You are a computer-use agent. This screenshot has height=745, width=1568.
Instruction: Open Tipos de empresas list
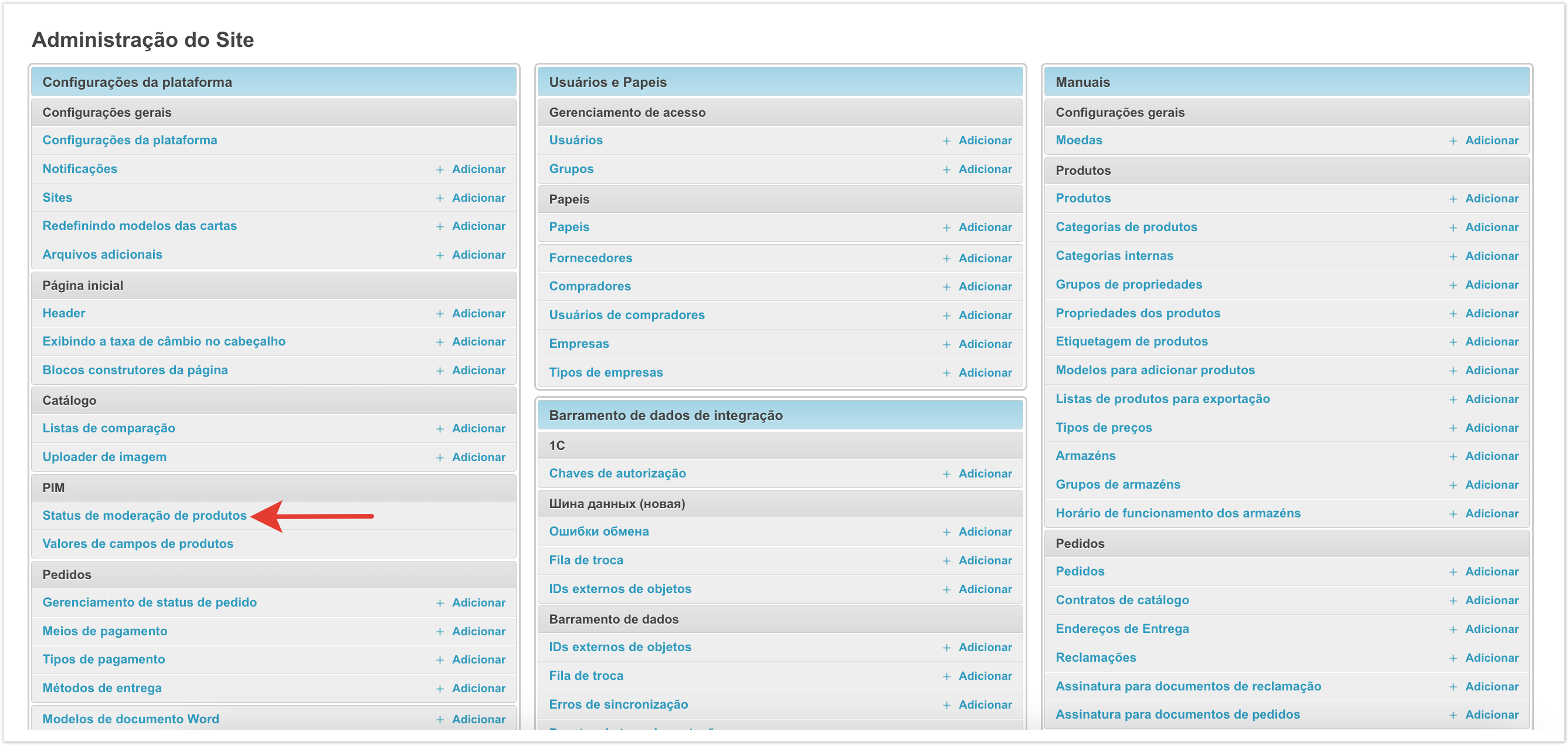pos(605,373)
